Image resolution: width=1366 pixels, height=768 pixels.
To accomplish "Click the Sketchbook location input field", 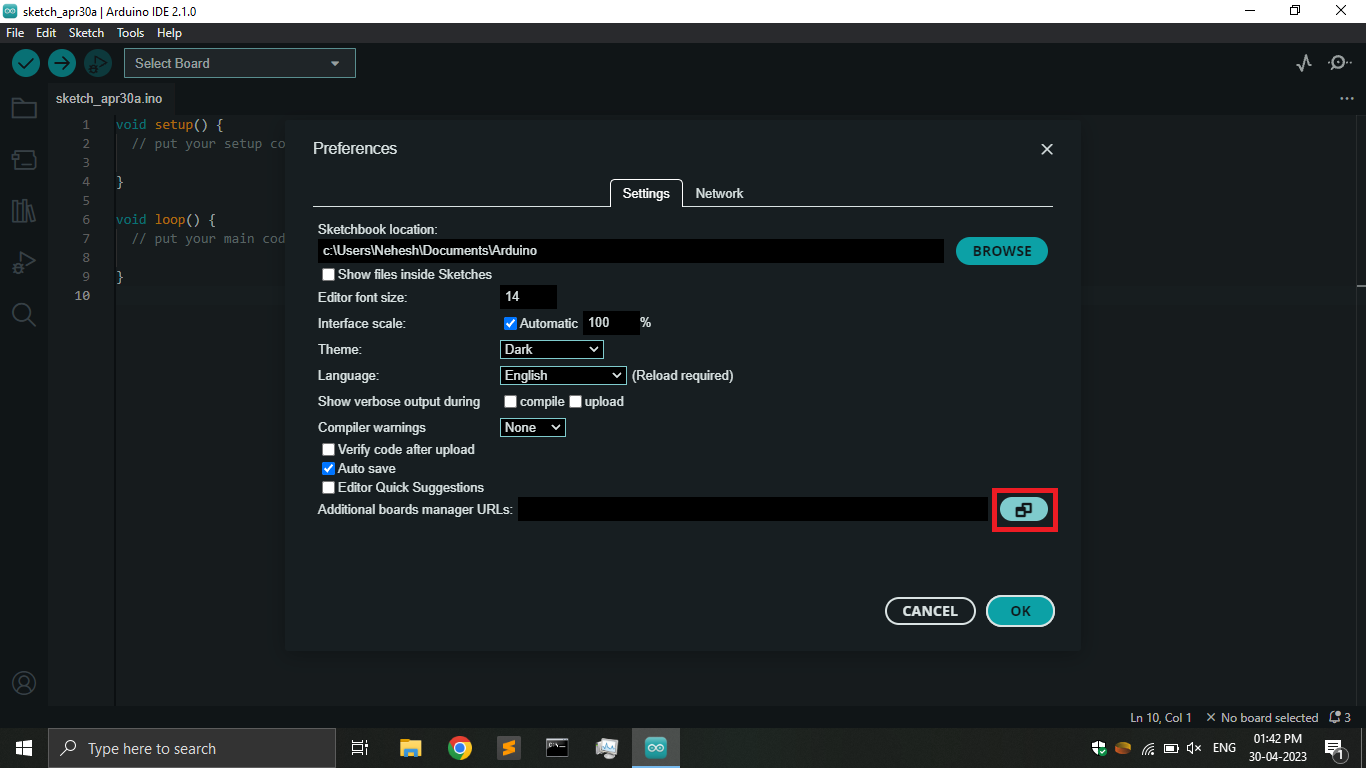I will (x=630, y=250).
